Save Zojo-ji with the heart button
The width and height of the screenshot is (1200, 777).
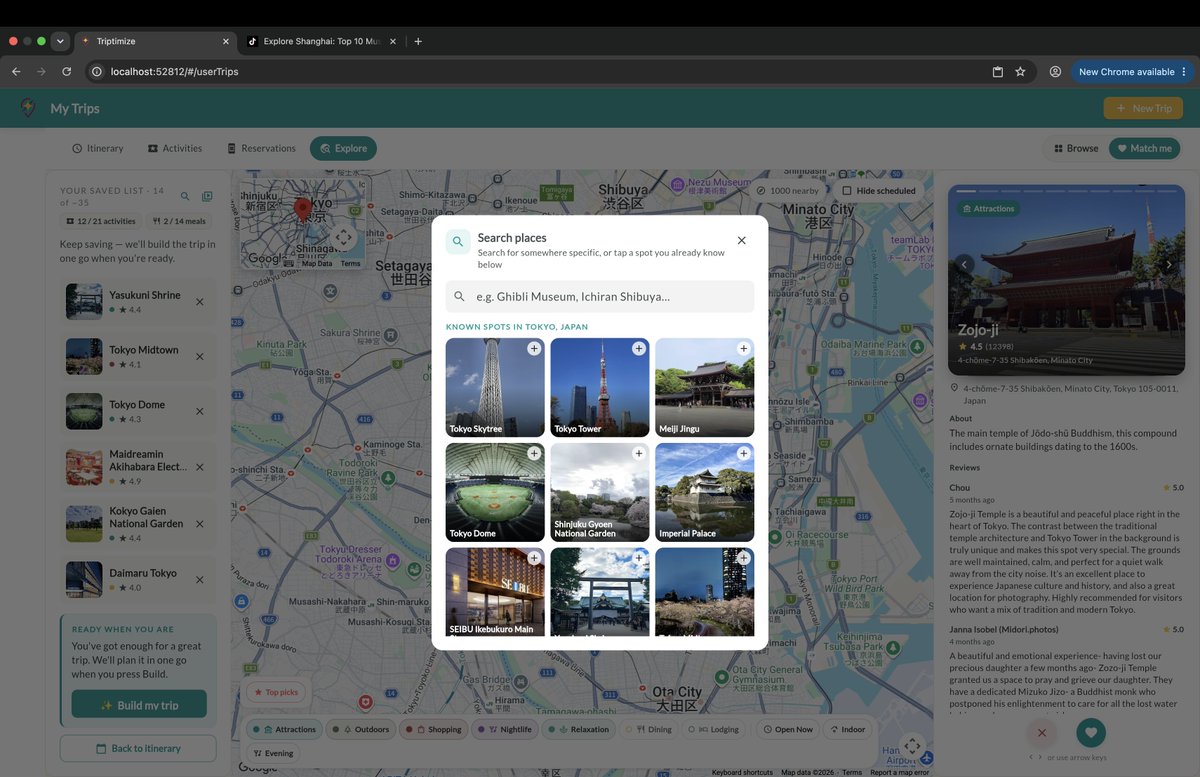pos(1091,733)
